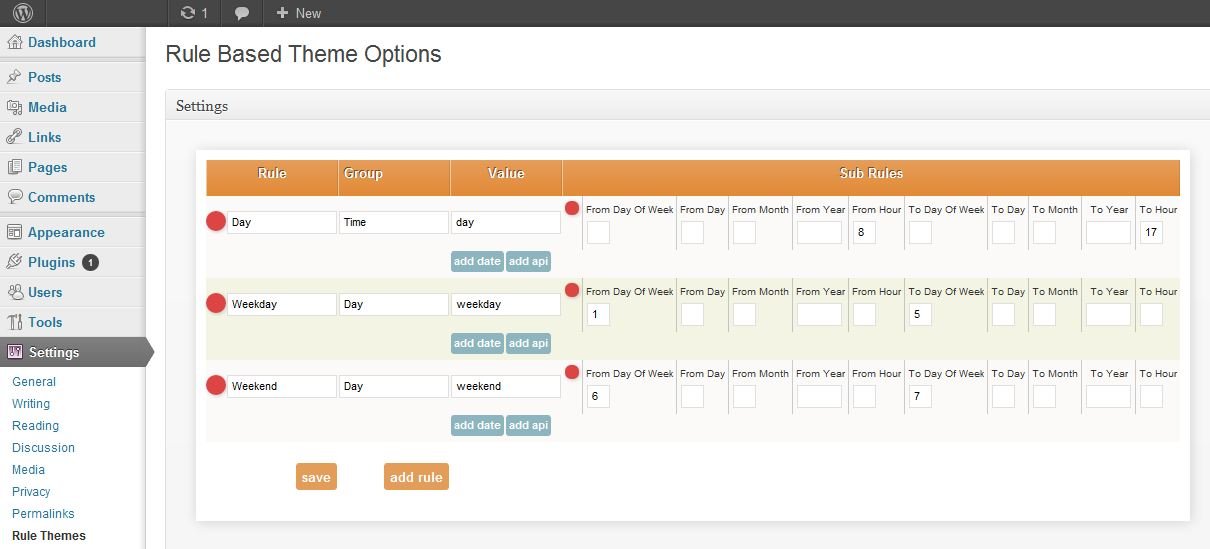Click the comments bubble icon in toolbar
1210x549 pixels.
pyautogui.click(x=242, y=13)
